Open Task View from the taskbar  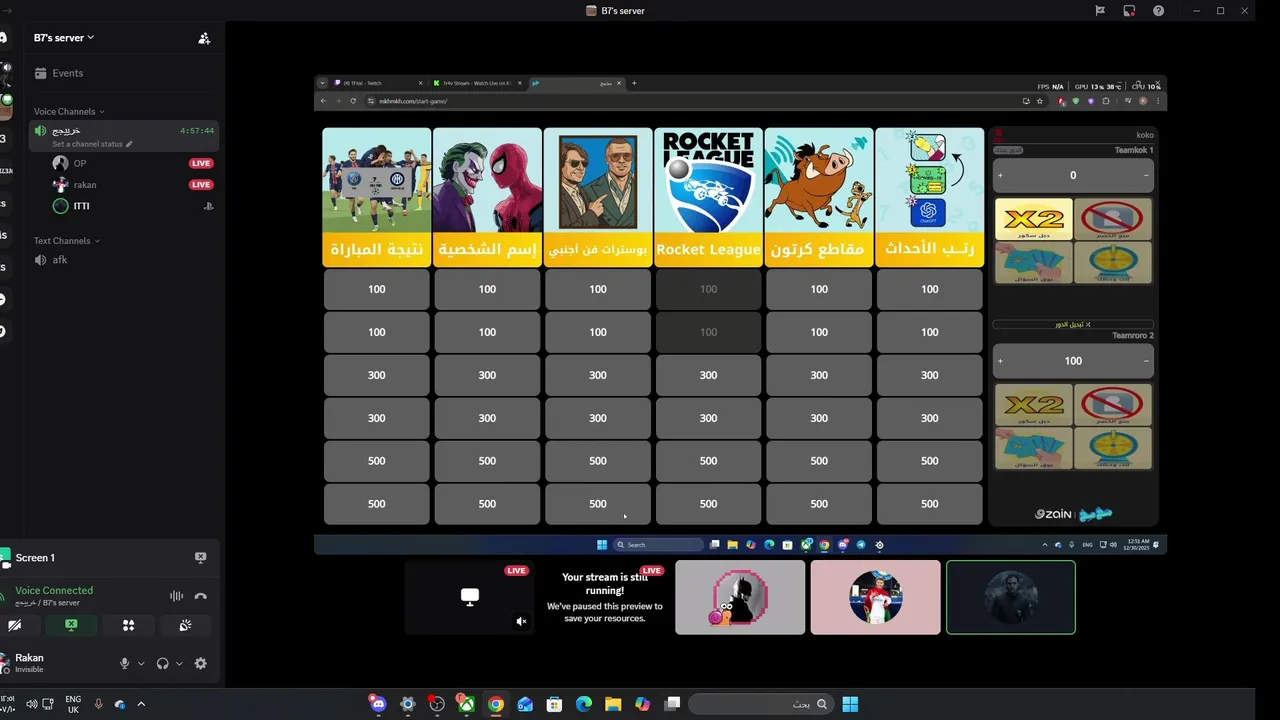[672, 704]
